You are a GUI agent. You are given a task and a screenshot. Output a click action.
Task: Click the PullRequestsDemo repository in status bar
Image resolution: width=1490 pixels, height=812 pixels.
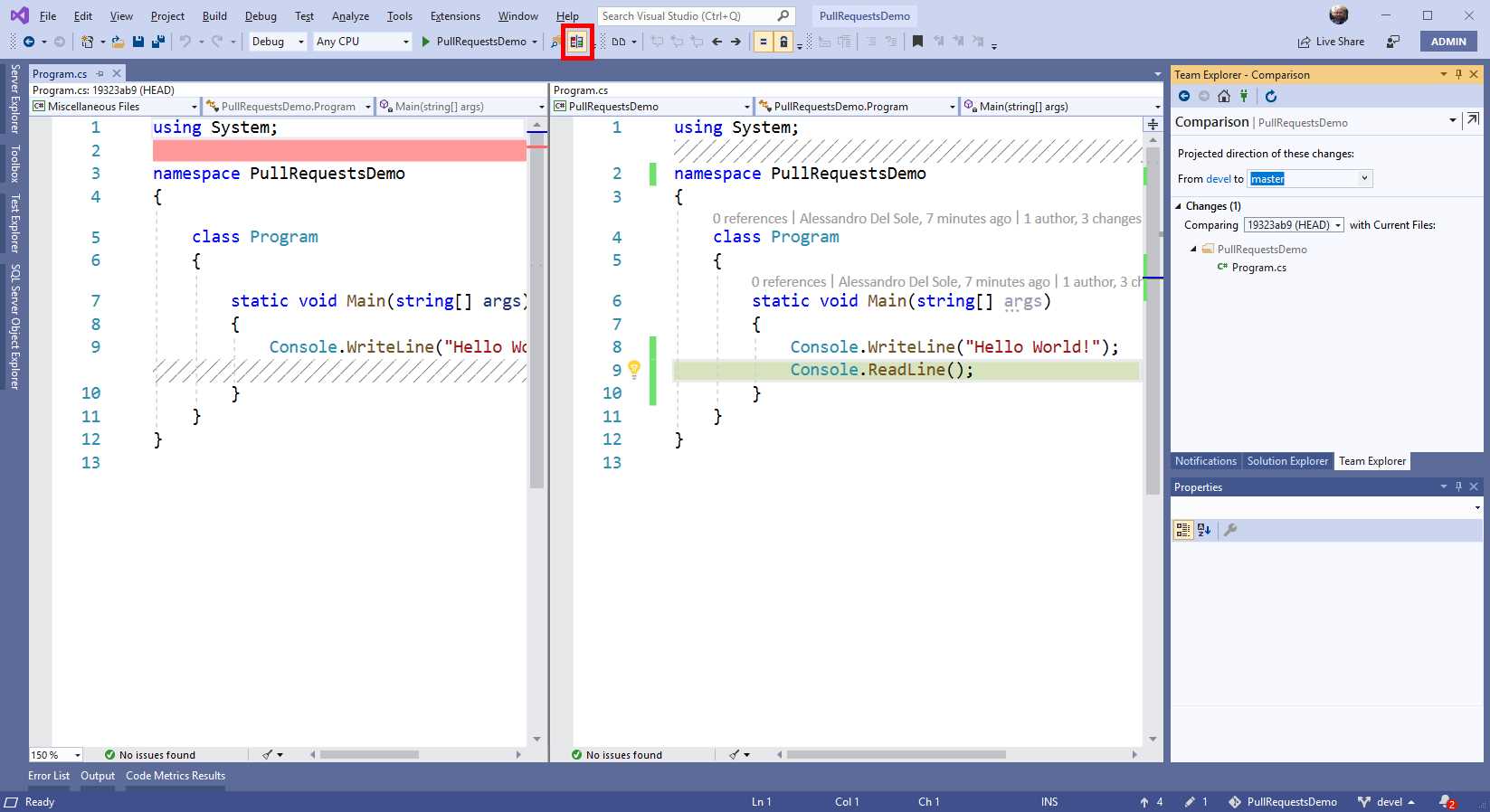click(1283, 802)
